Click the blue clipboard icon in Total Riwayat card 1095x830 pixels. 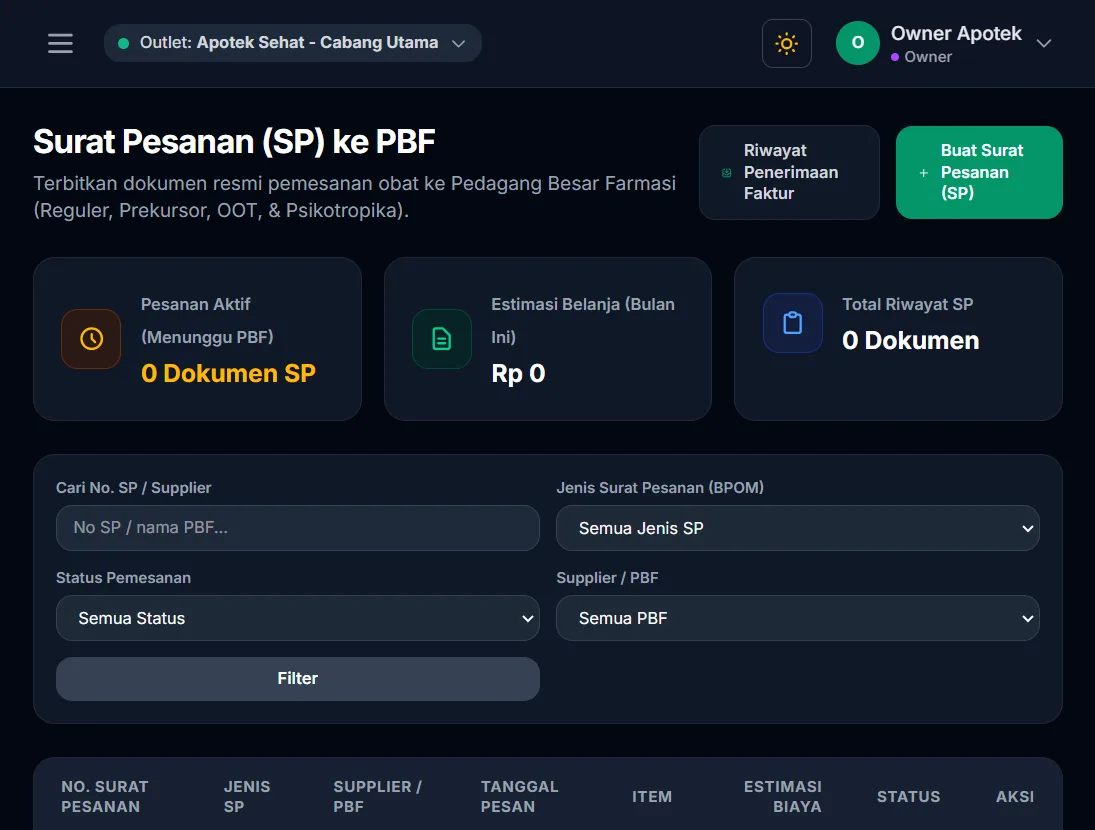click(793, 323)
